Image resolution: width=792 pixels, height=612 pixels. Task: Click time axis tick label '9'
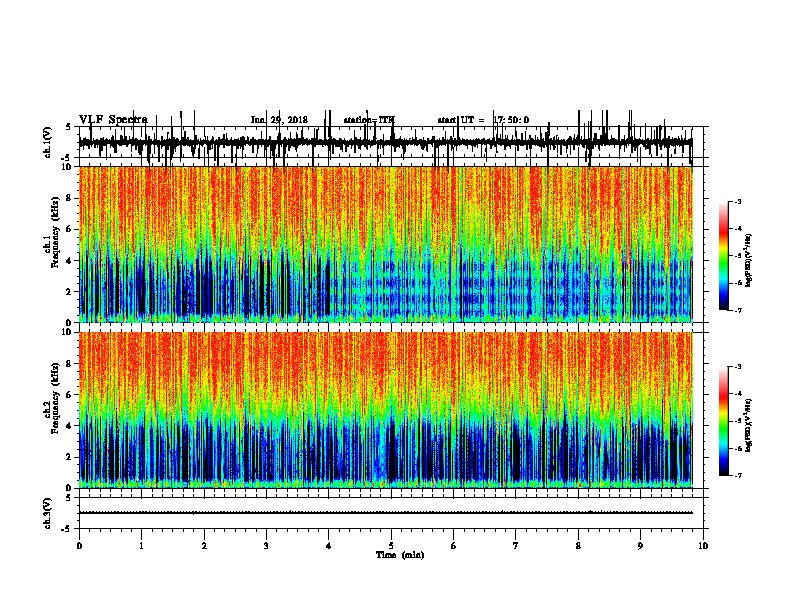(640, 546)
